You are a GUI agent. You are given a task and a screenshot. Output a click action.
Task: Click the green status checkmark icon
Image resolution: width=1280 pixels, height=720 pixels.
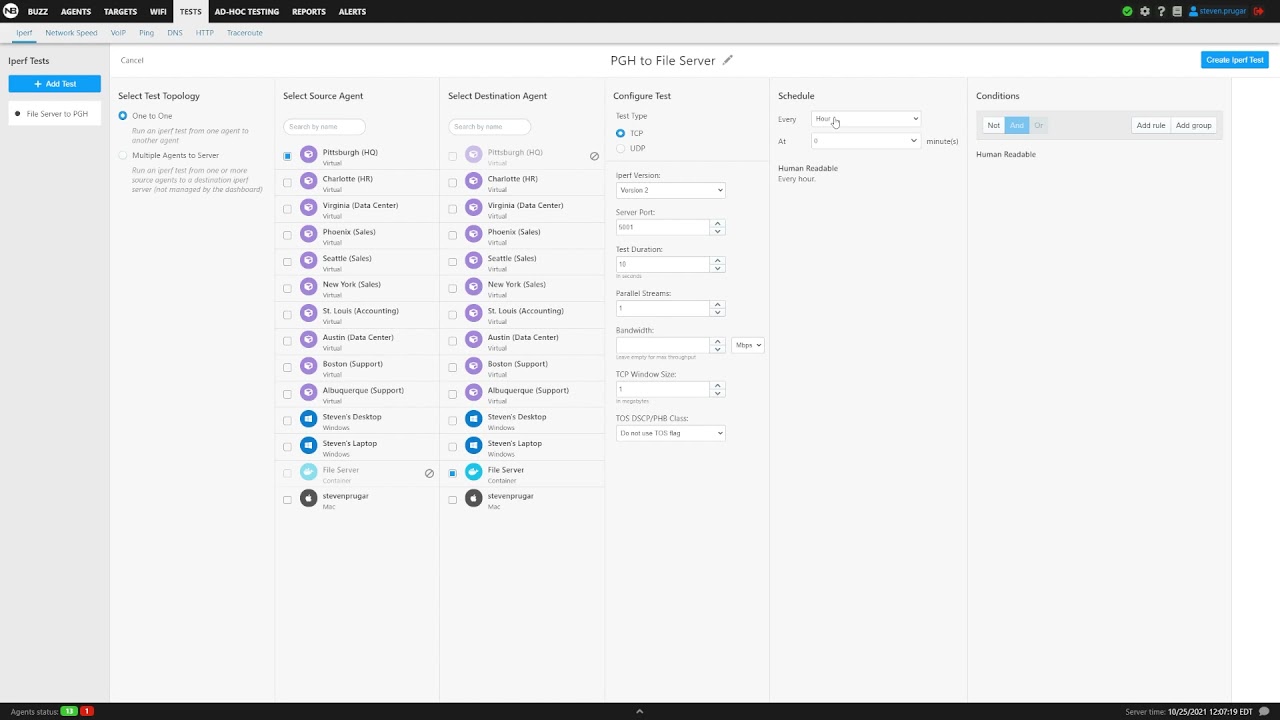point(1128,12)
